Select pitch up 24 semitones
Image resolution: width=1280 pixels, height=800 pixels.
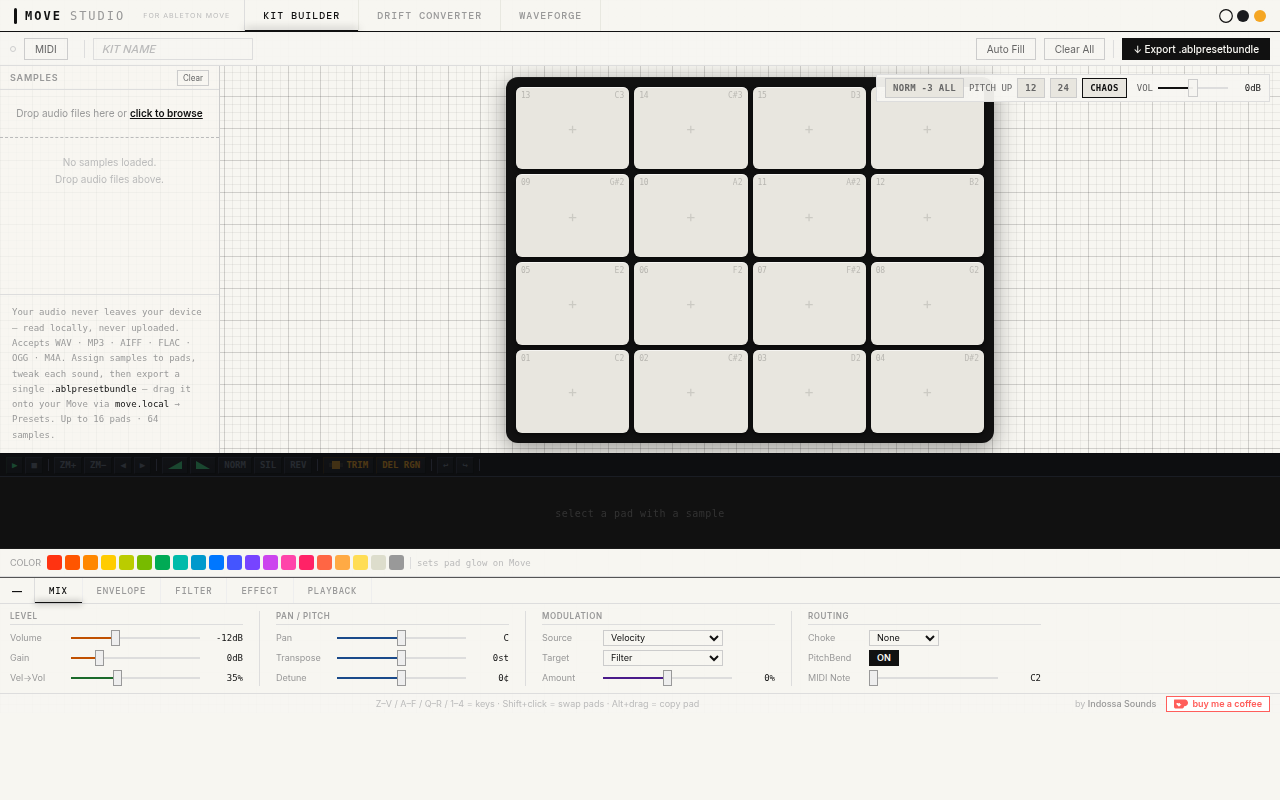[x=1063, y=88]
